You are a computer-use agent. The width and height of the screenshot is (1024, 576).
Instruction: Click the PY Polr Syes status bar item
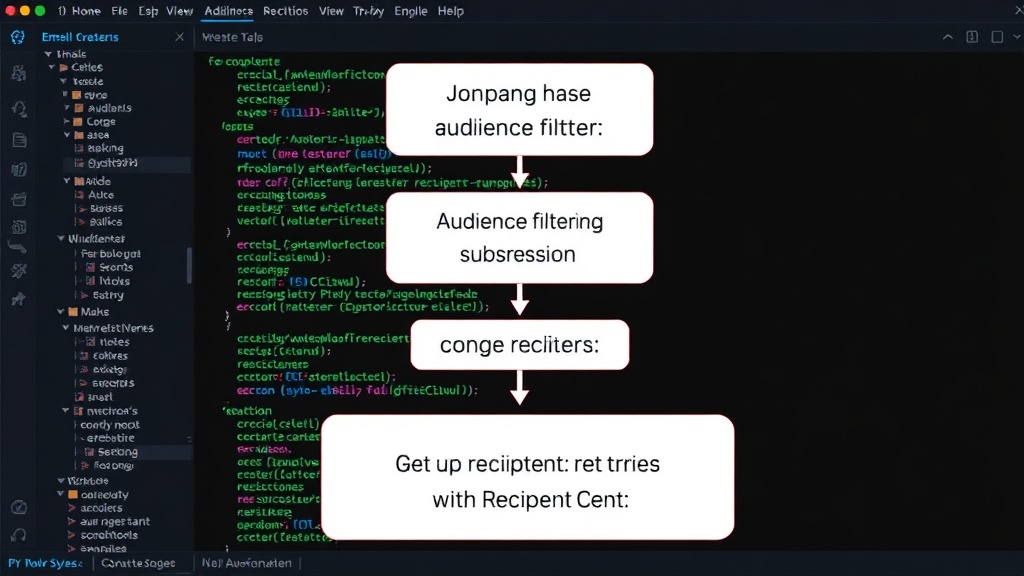[45, 563]
